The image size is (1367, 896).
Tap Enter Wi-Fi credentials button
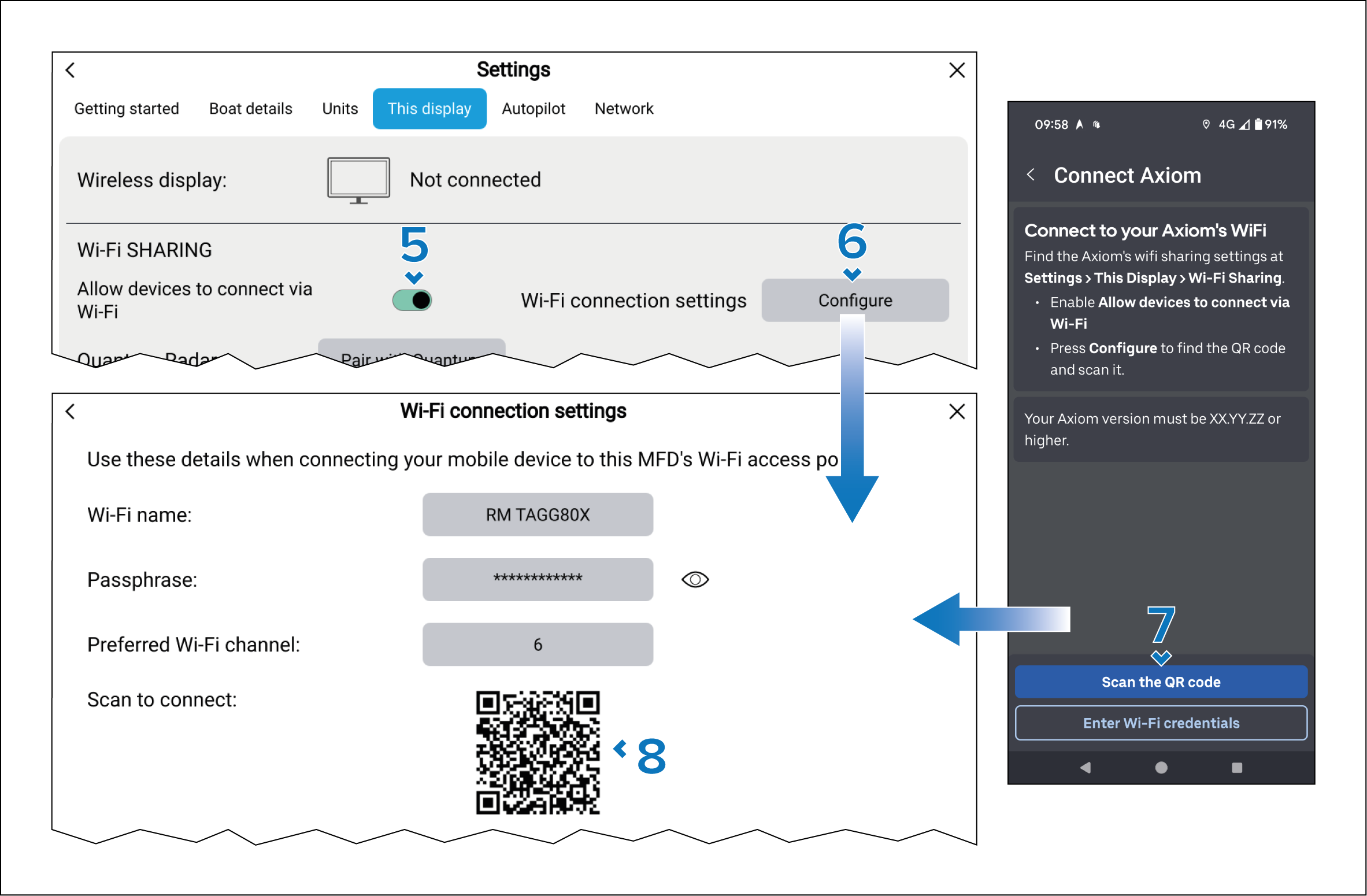tap(1161, 723)
